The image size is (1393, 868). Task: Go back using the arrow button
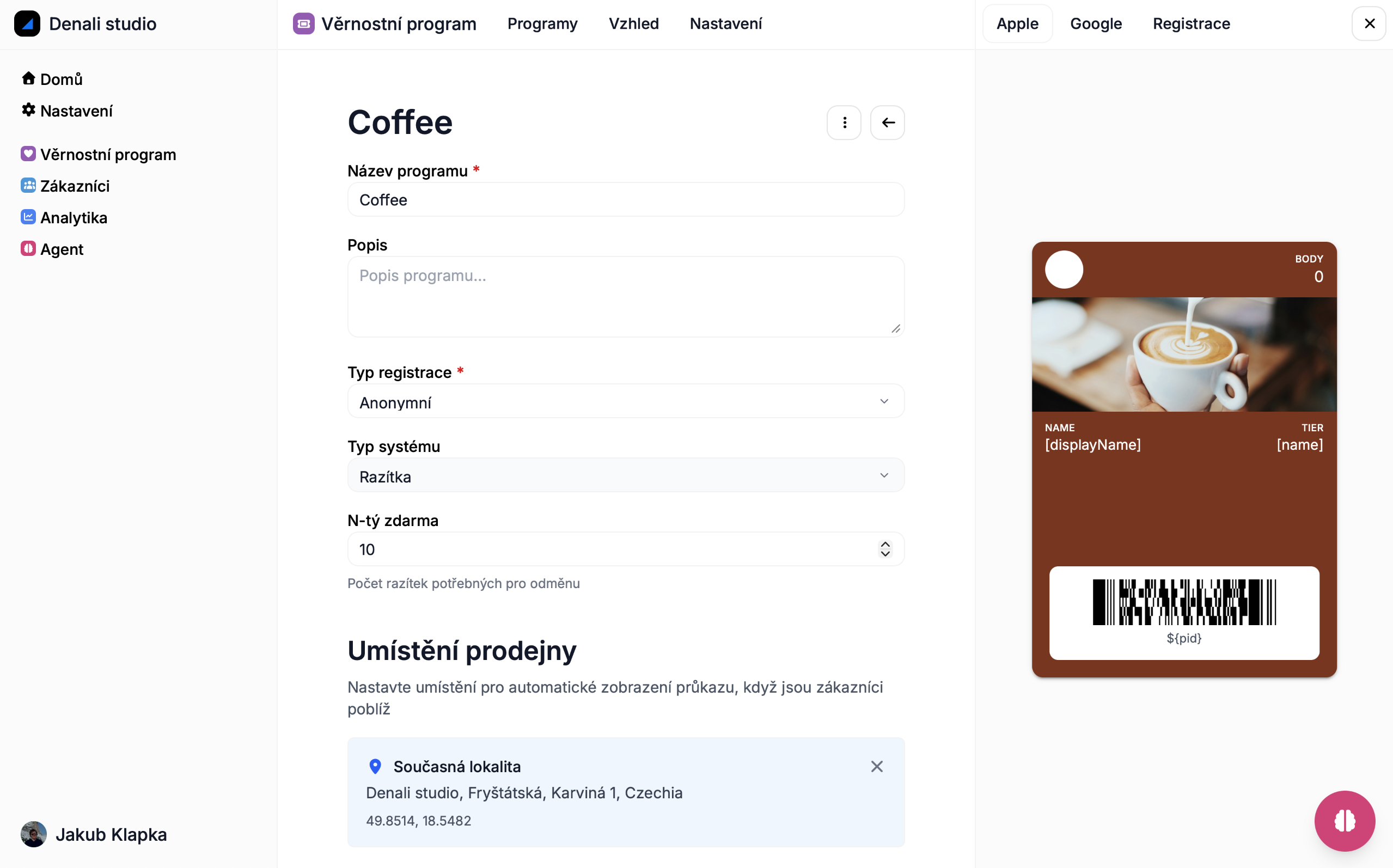[x=887, y=123]
